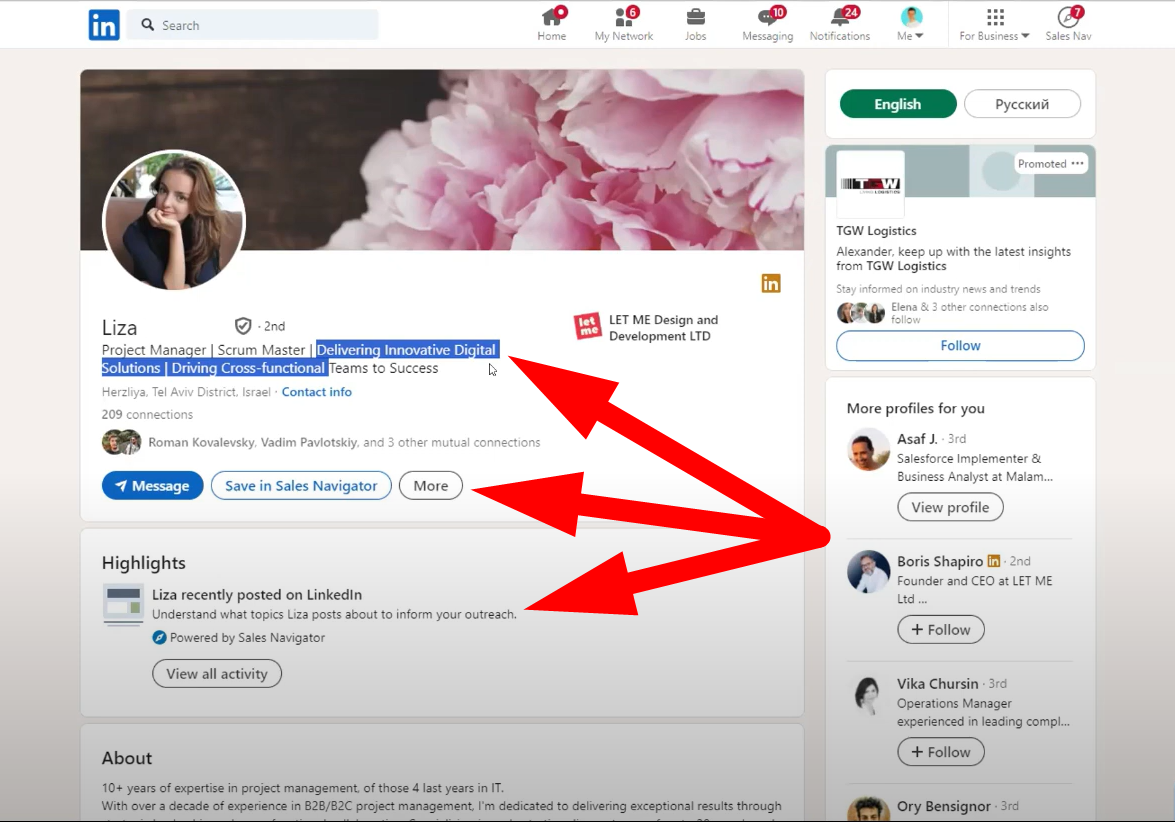
Task: Open LET ME company logo
Action: click(x=588, y=327)
